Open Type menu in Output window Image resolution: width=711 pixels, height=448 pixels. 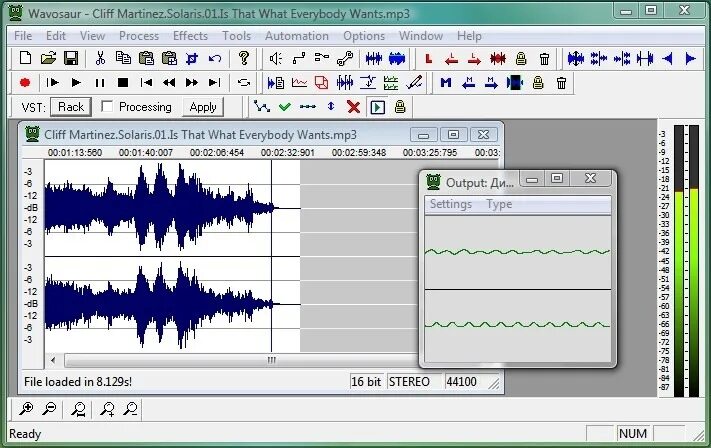pos(499,204)
